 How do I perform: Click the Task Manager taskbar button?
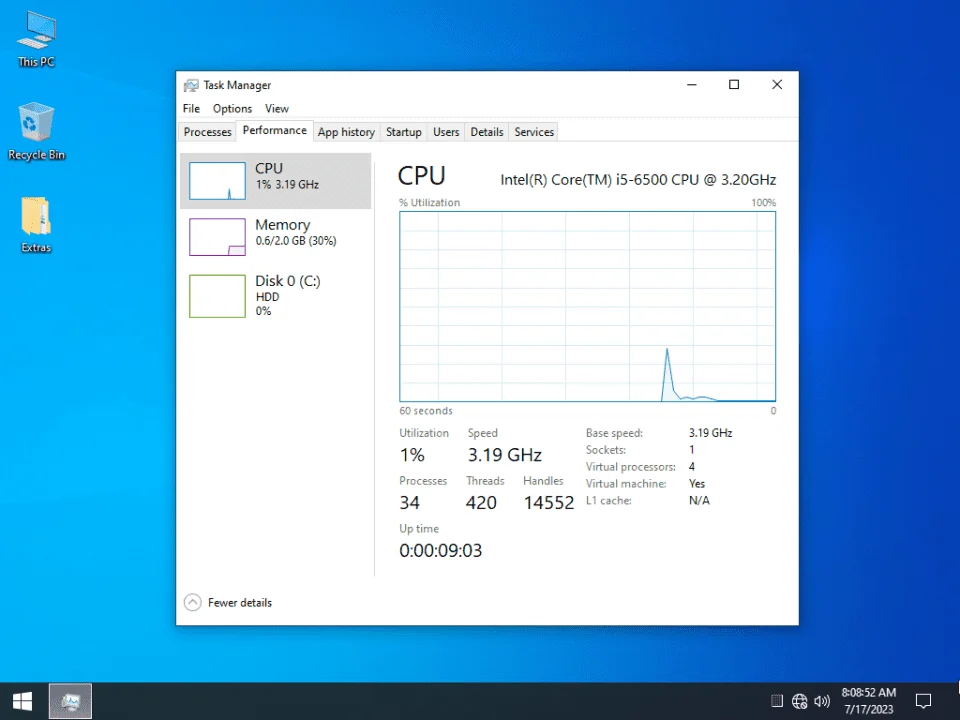pyautogui.click(x=70, y=701)
